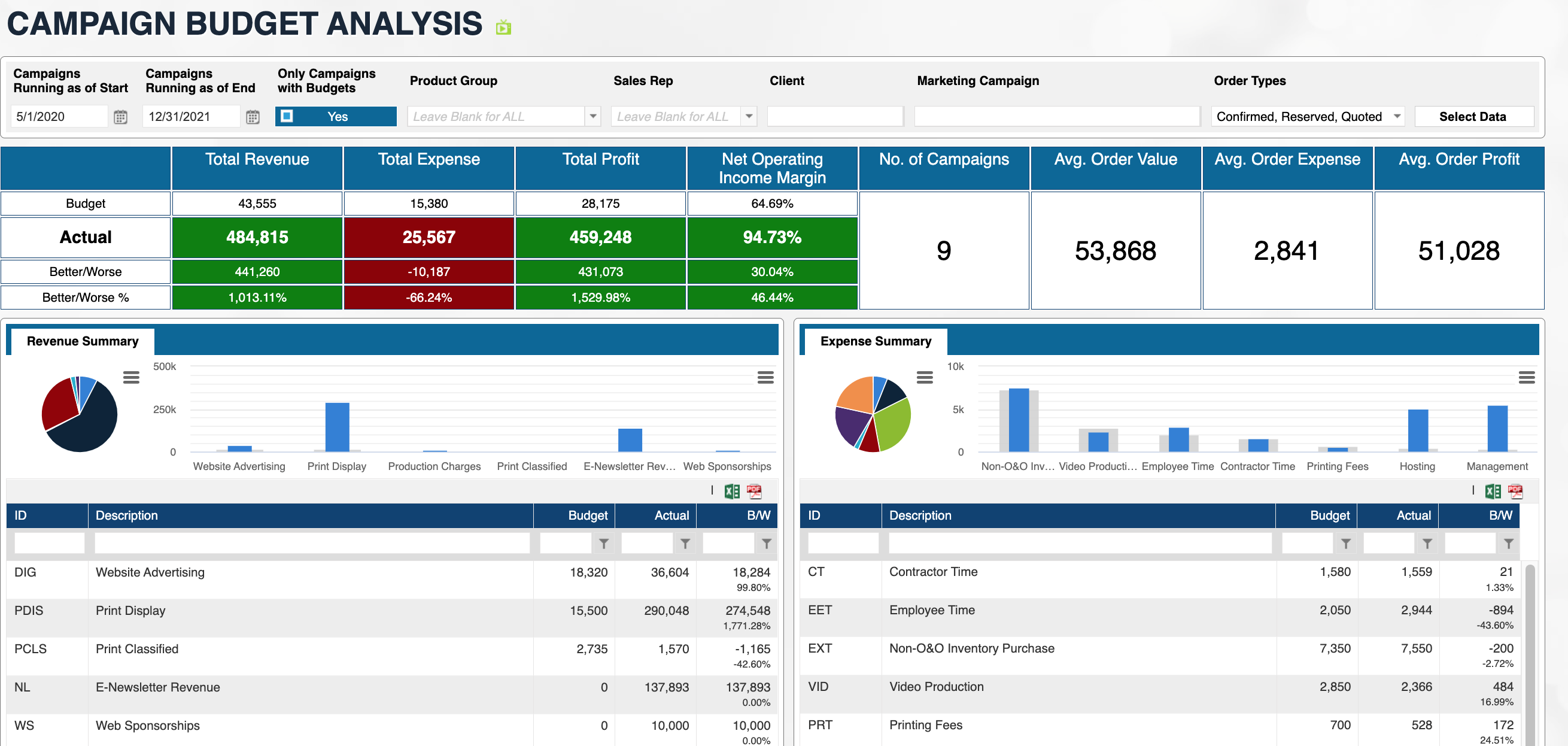
Task: Export Expense Summary table to Excel
Action: pos(1493,491)
